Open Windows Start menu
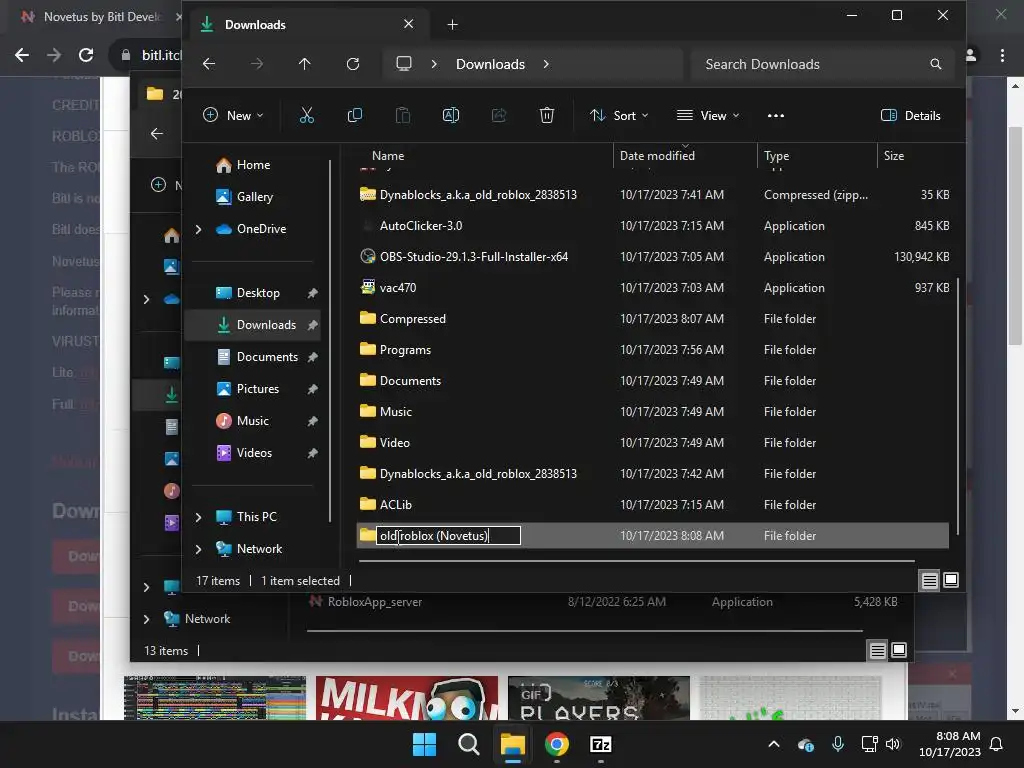1024x768 pixels. (424, 744)
